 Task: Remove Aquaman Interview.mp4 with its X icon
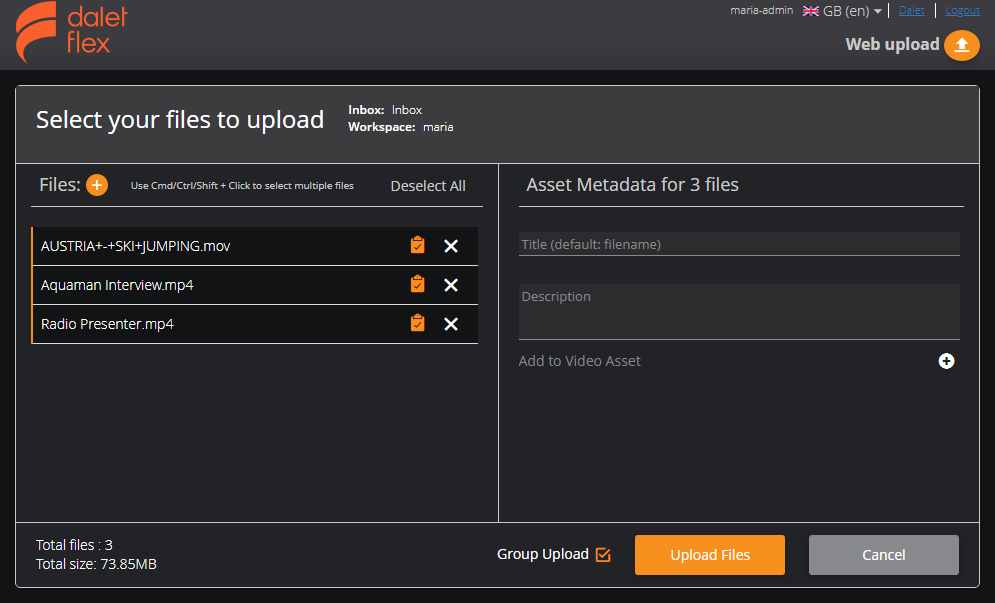tap(451, 284)
